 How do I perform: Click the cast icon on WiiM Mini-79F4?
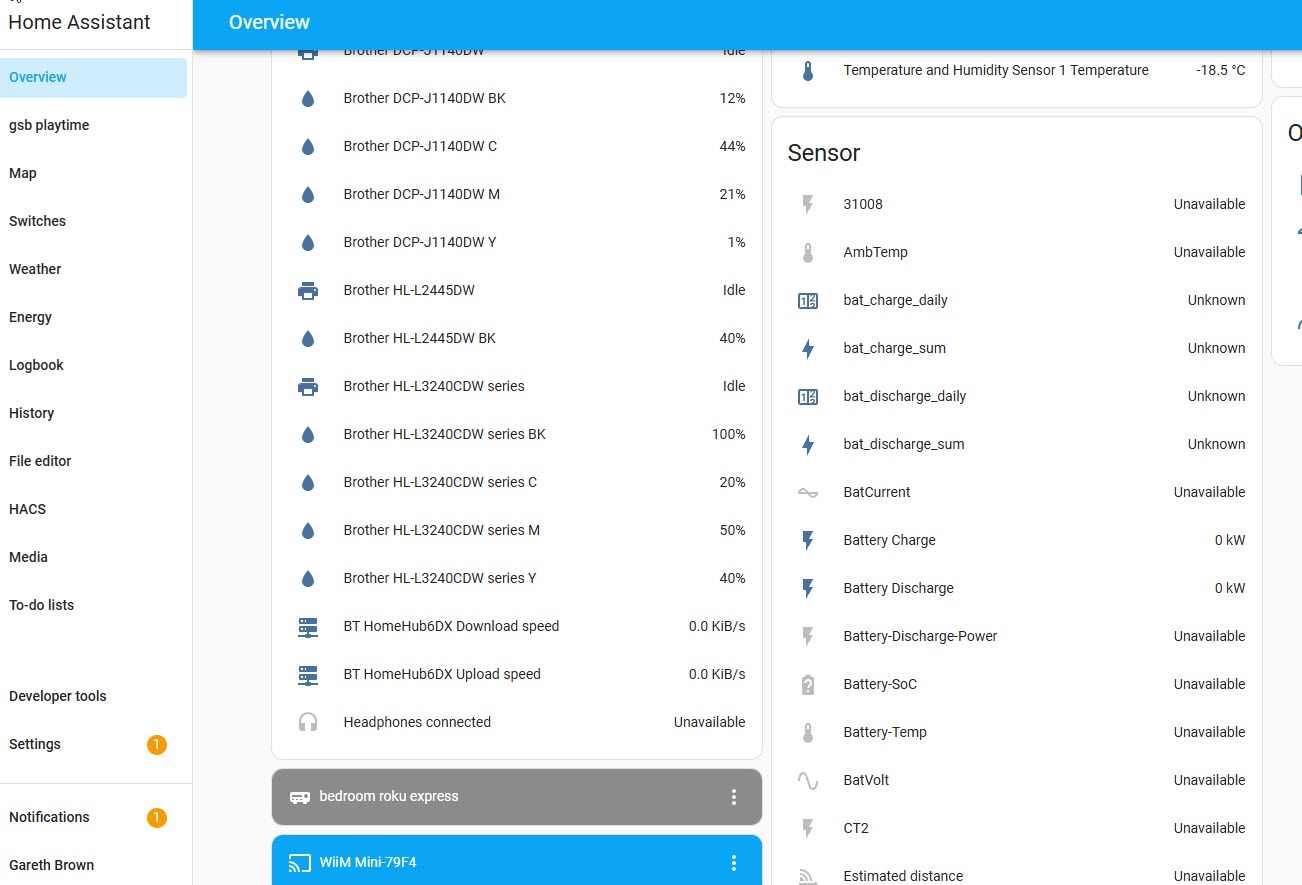coord(299,863)
